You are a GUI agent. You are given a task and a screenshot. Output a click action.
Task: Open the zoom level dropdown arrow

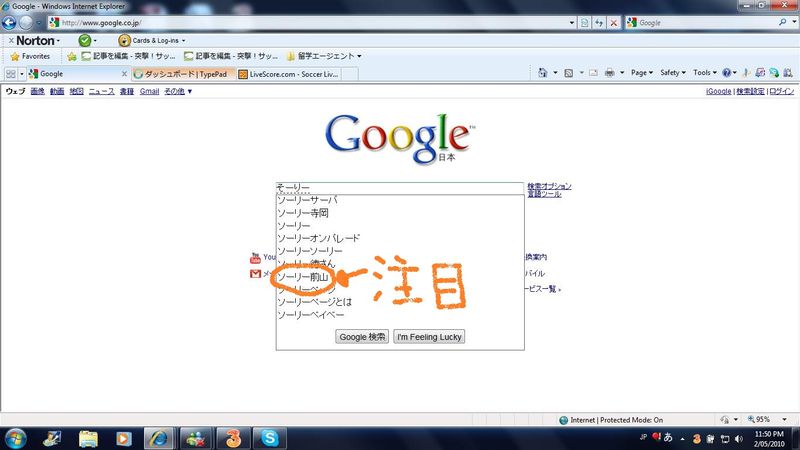point(784,419)
